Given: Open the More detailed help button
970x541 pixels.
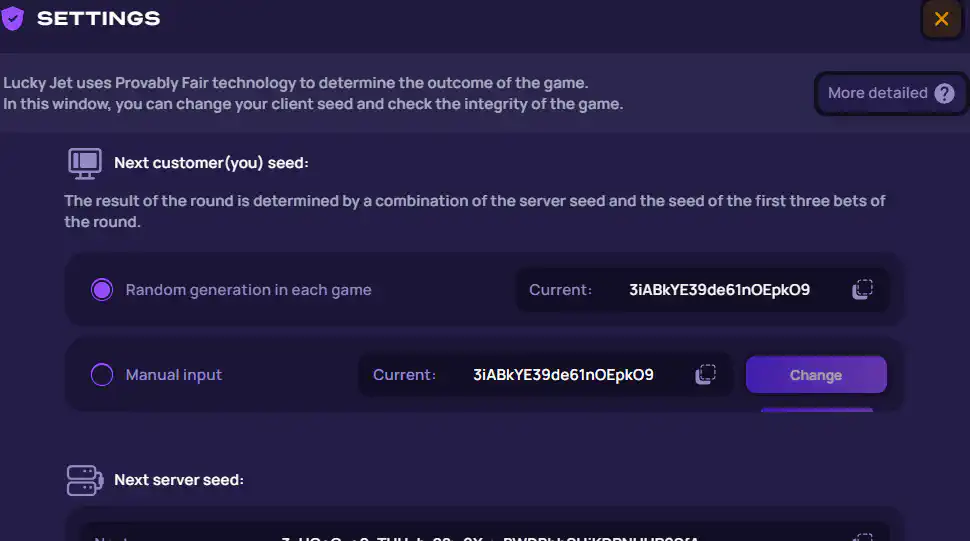Looking at the screenshot, I should click(891, 93).
